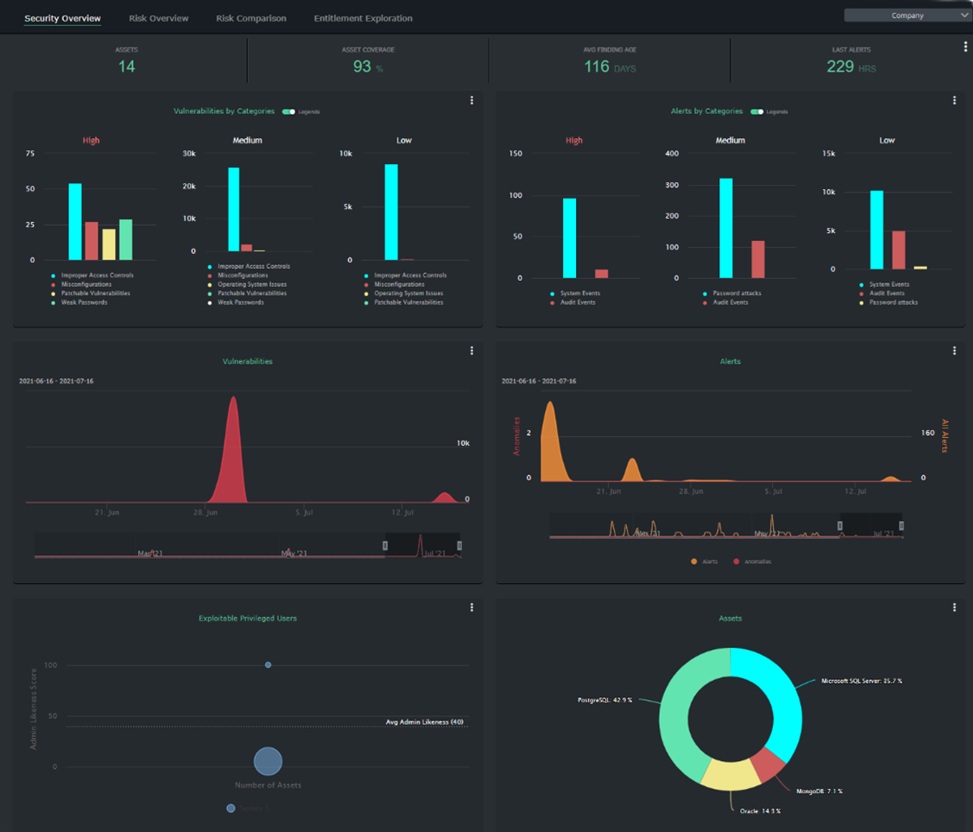Image resolution: width=973 pixels, height=832 pixels.
Task: Click the red Audit Events bar in Low alerts
Action: tap(899, 250)
